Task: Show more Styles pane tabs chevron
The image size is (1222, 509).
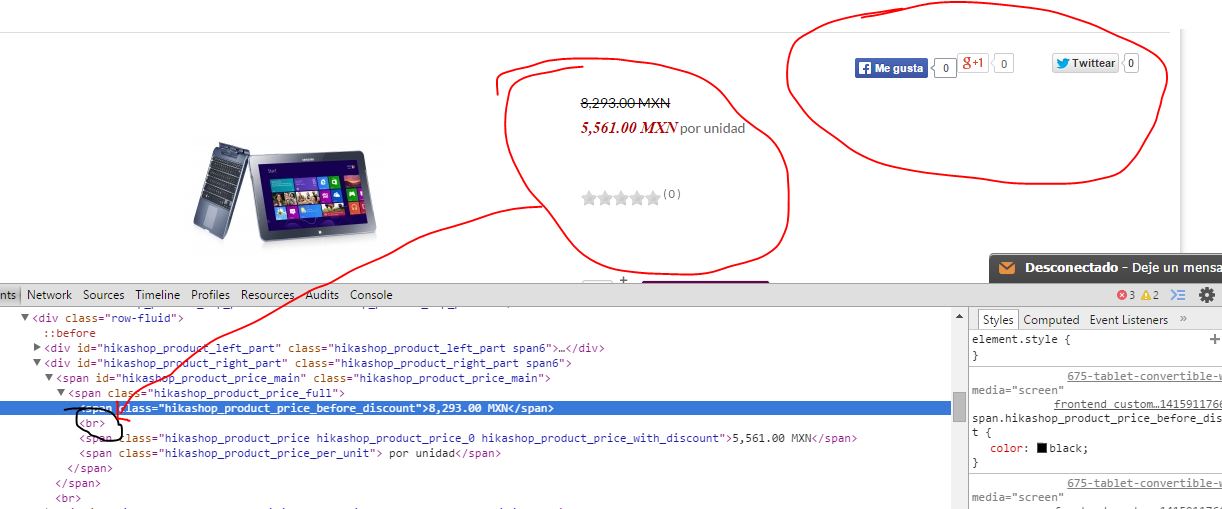Action: coord(1183,319)
